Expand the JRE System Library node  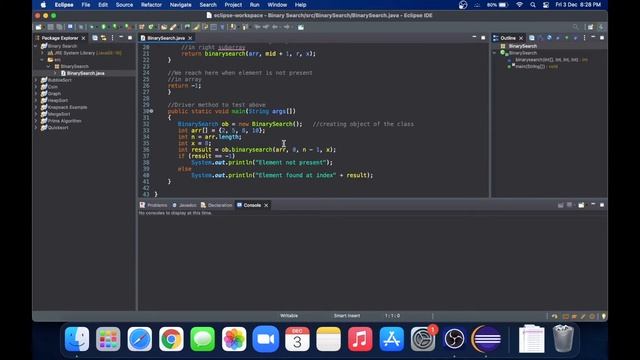click(x=42, y=53)
